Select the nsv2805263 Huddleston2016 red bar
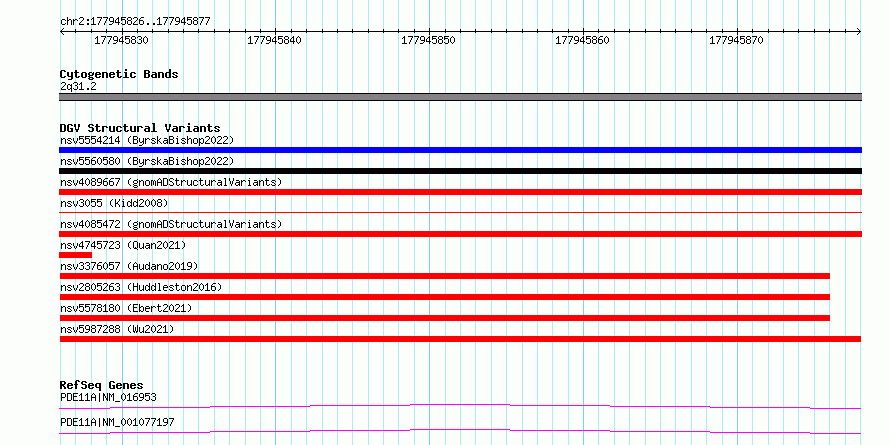Viewport: 890px width, 445px height. point(444,297)
